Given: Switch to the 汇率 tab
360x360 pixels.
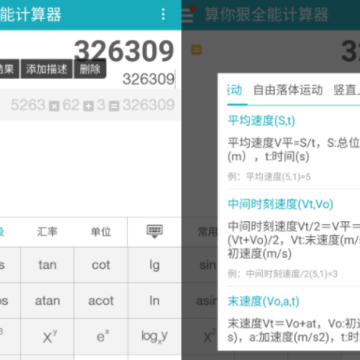Looking at the screenshot, I should pos(47,232).
